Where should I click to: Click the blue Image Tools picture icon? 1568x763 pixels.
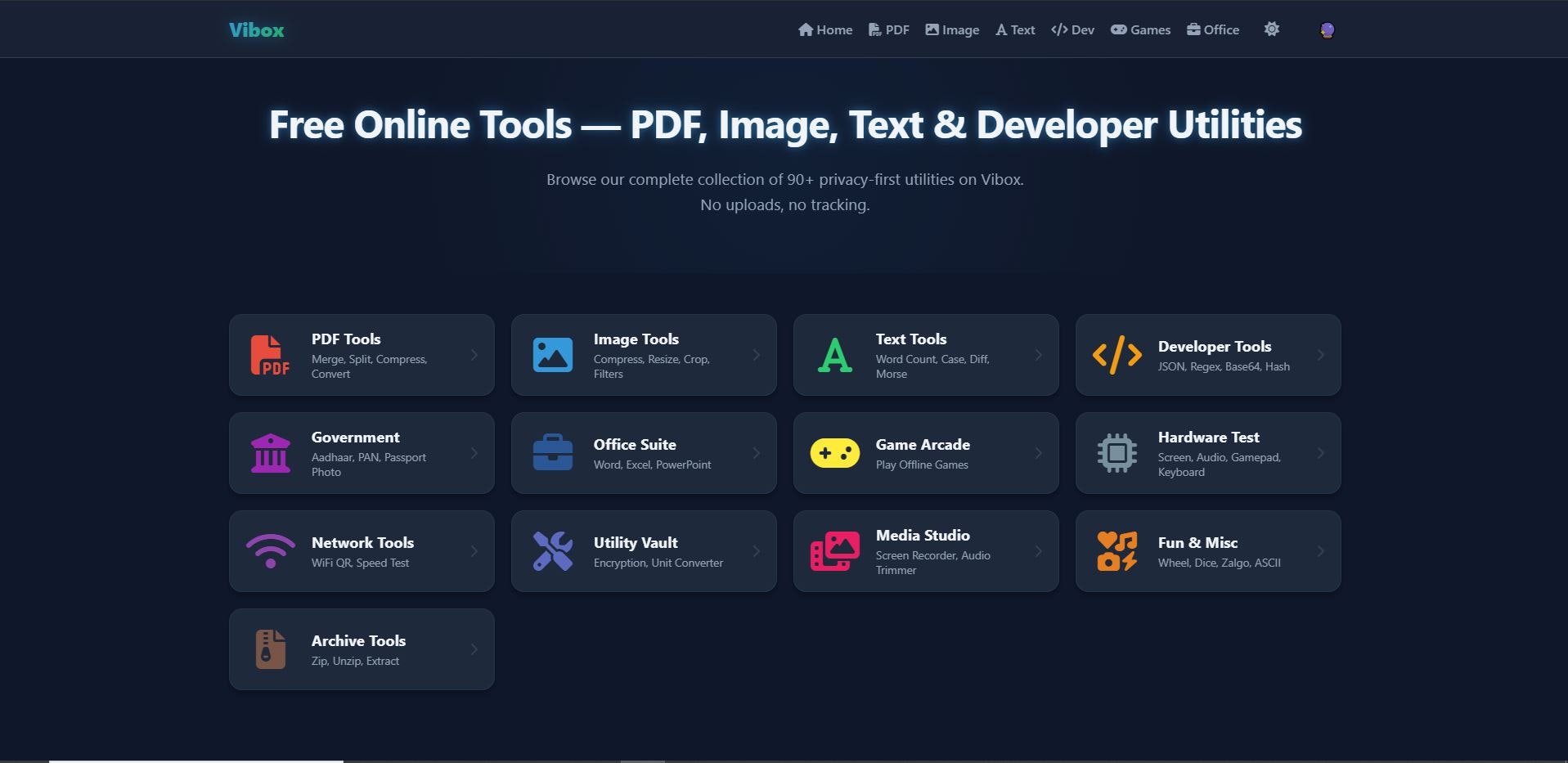coord(553,355)
